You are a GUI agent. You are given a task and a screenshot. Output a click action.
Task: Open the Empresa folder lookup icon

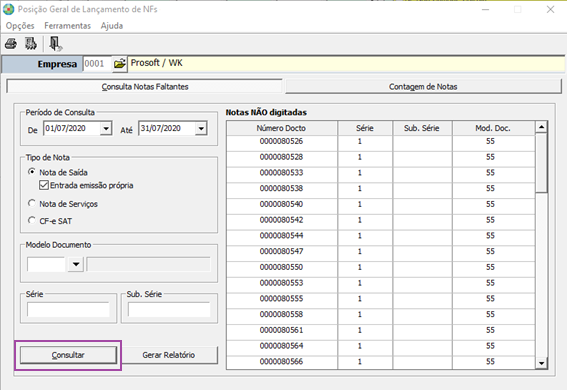pos(119,64)
